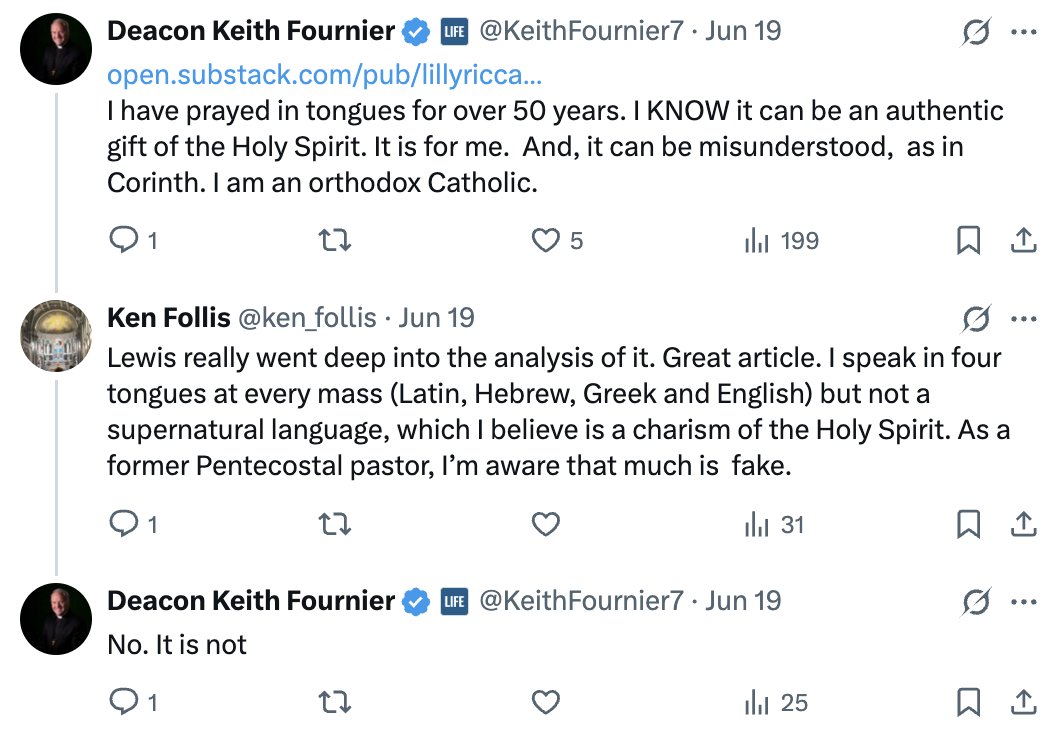The width and height of the screenshot is (1064, 742).
Task: Retweet the 'No. It is not' reply
Action: click(x=334, y=703)
